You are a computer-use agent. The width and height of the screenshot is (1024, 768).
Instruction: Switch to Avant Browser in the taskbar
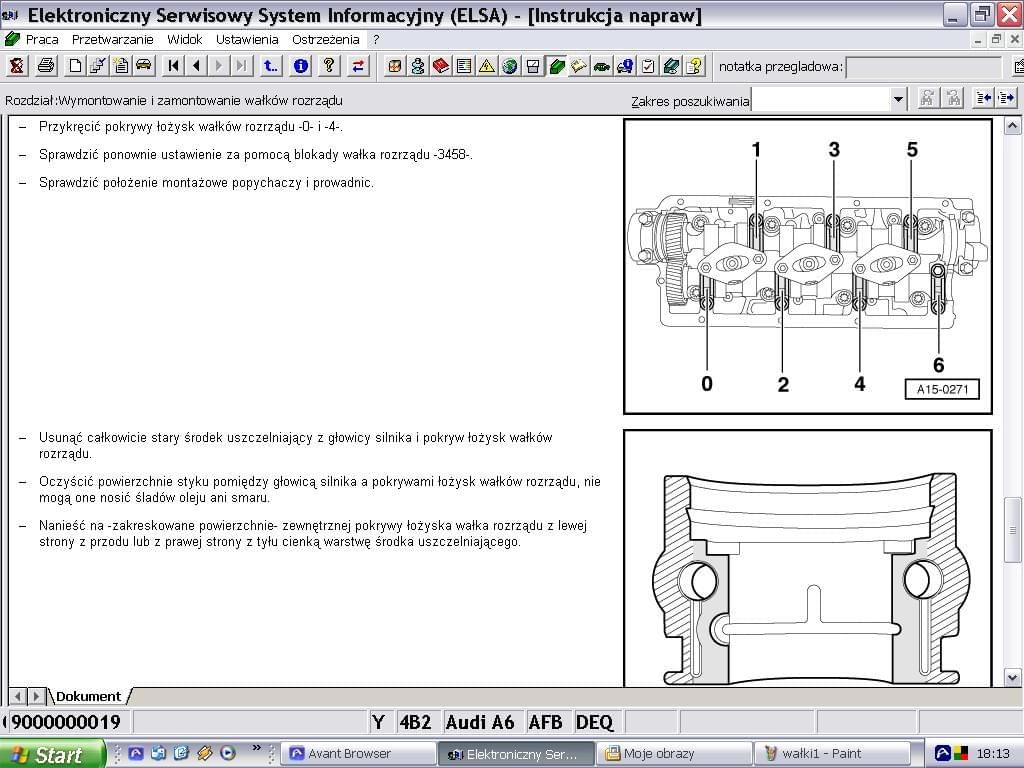click(x=359, y=754)
